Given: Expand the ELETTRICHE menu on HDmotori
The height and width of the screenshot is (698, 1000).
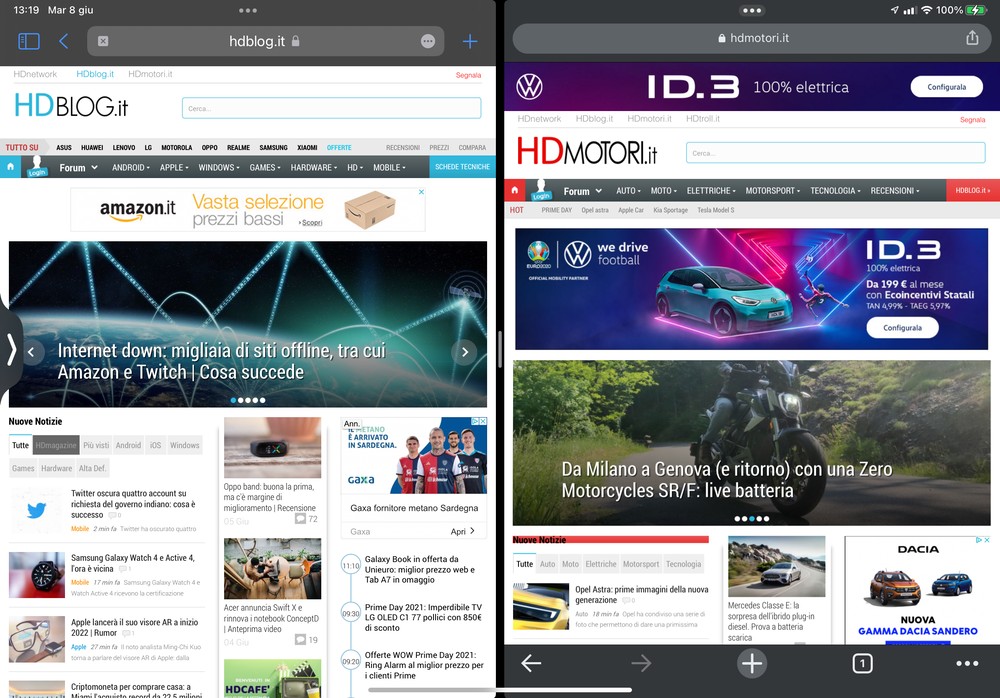Looking at the screenshot, I should click(711, 191).
